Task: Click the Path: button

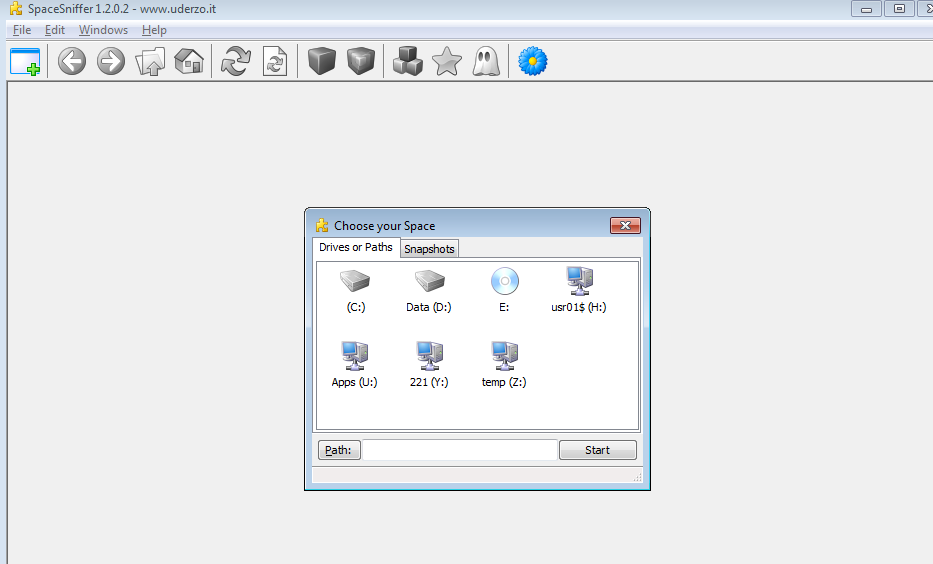Action: click(x=339, y=450)
